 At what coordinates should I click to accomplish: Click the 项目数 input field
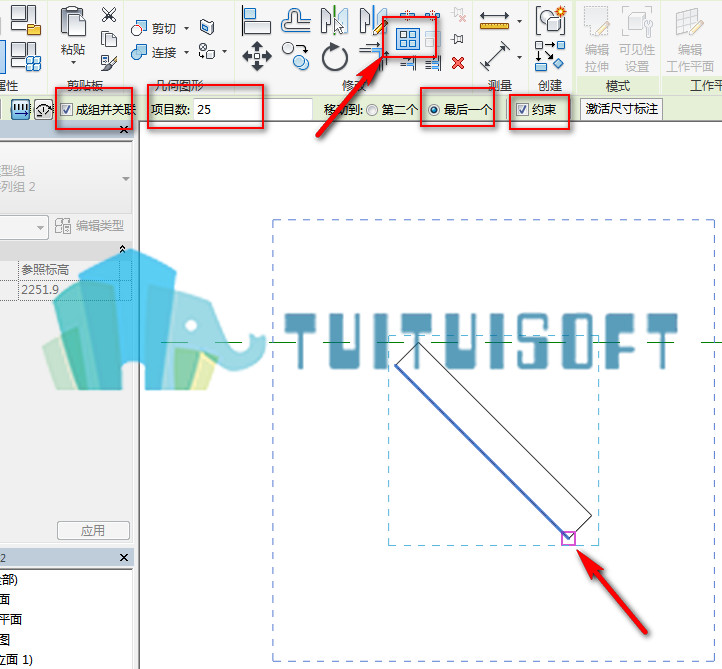click(252, 110)
